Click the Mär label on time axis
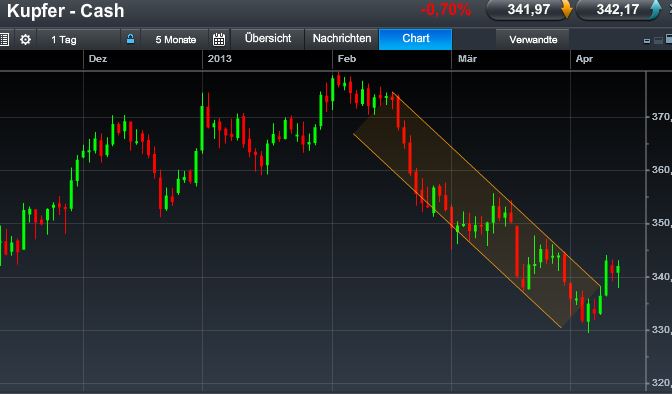The width and height of the screenshot is (672, 394). coord(467,59)
